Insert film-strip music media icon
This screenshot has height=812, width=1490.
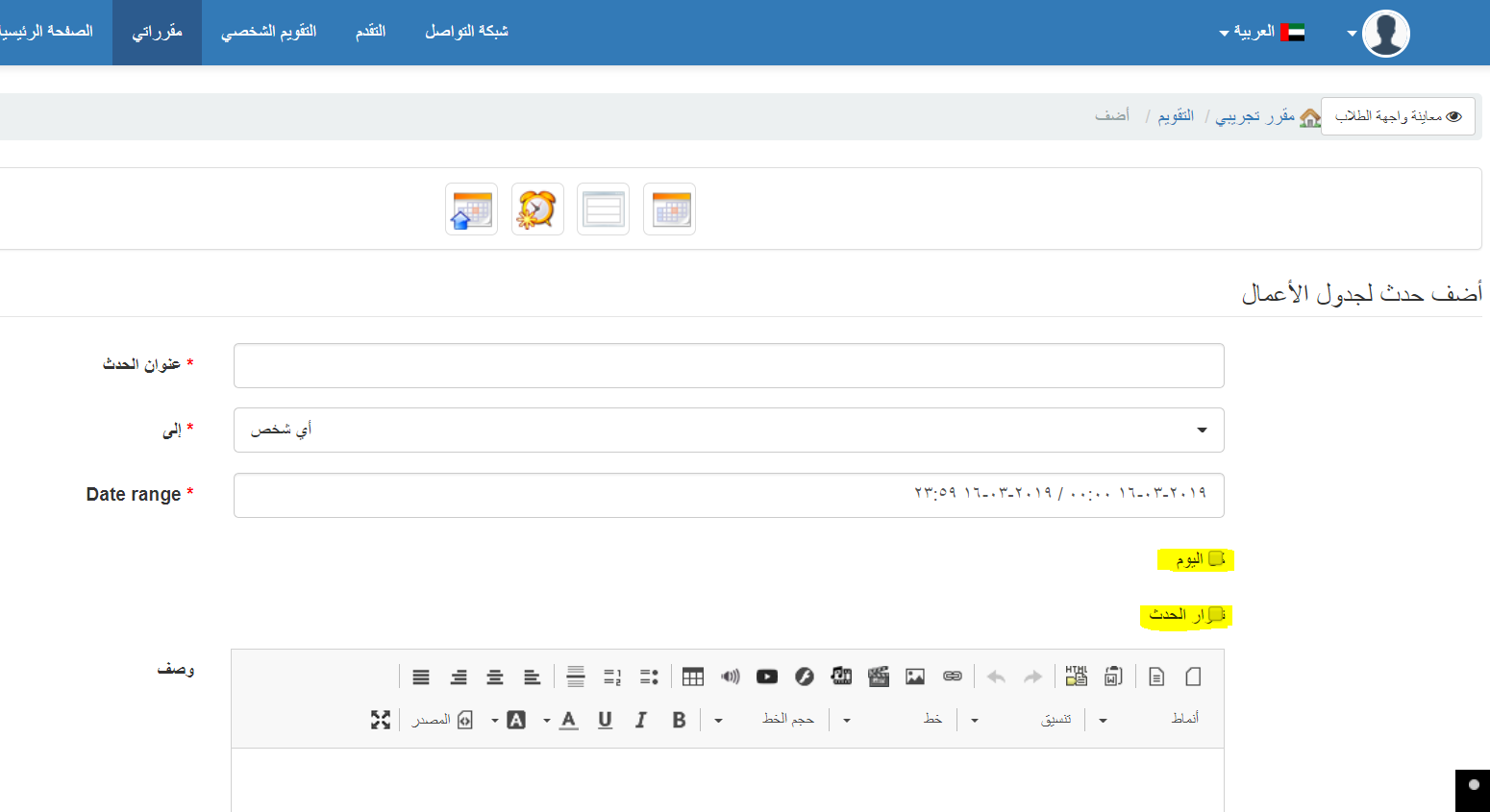841,677
